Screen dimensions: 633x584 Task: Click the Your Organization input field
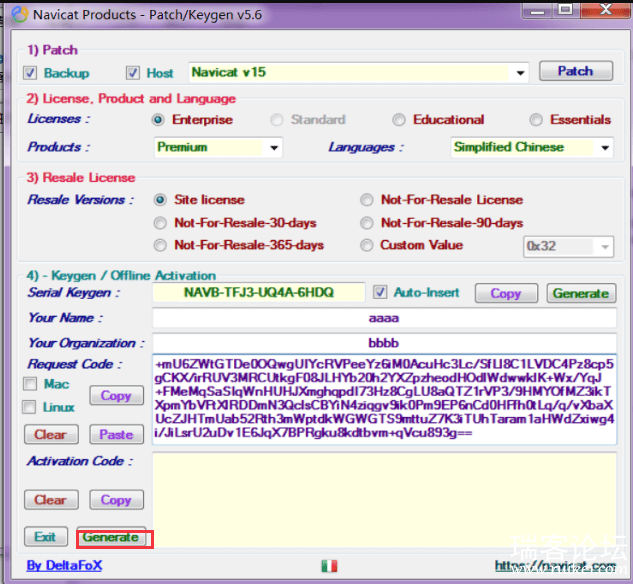coord(384,343)
